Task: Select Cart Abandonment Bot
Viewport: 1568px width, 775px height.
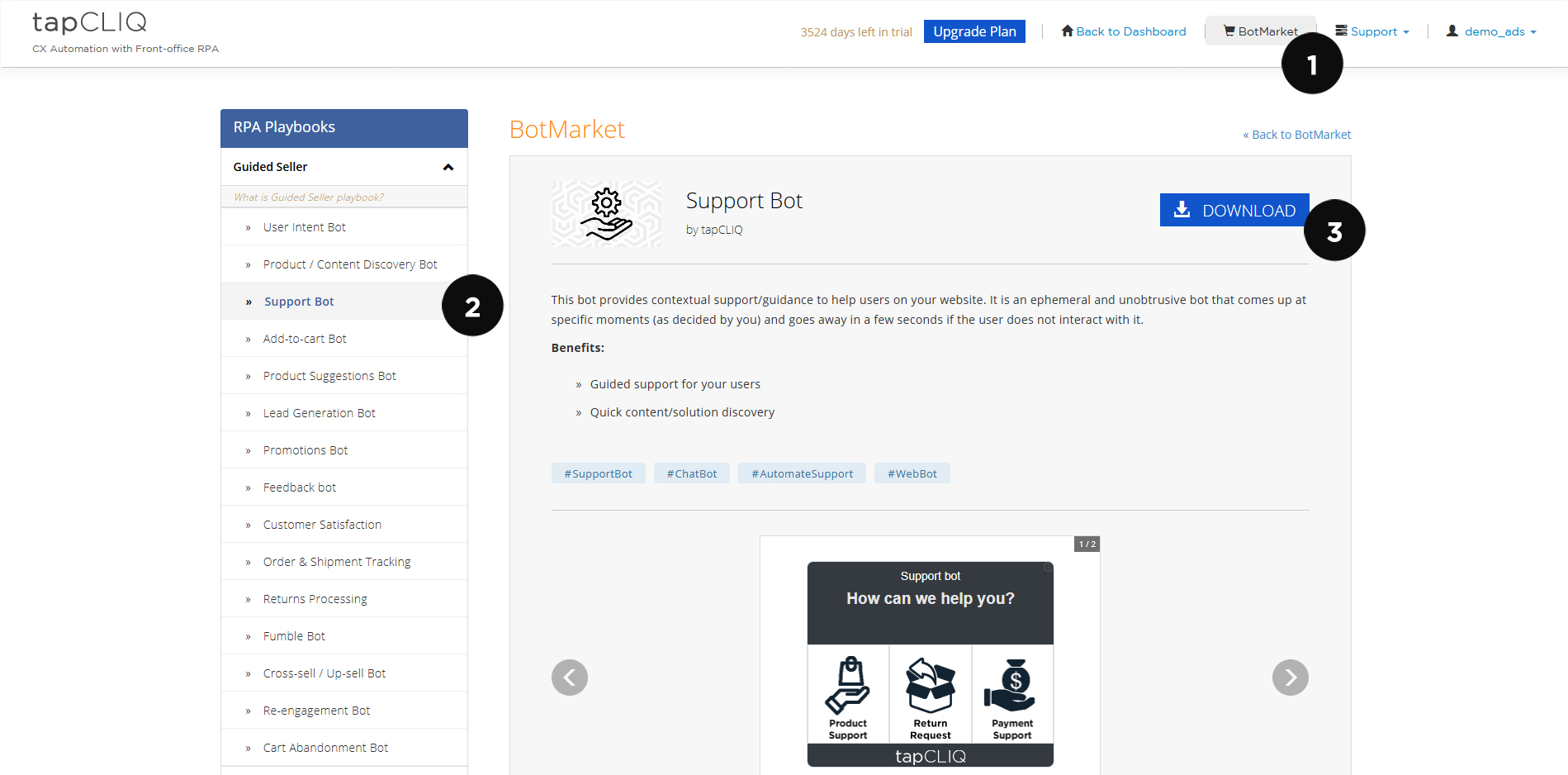Action: point(344,748)
